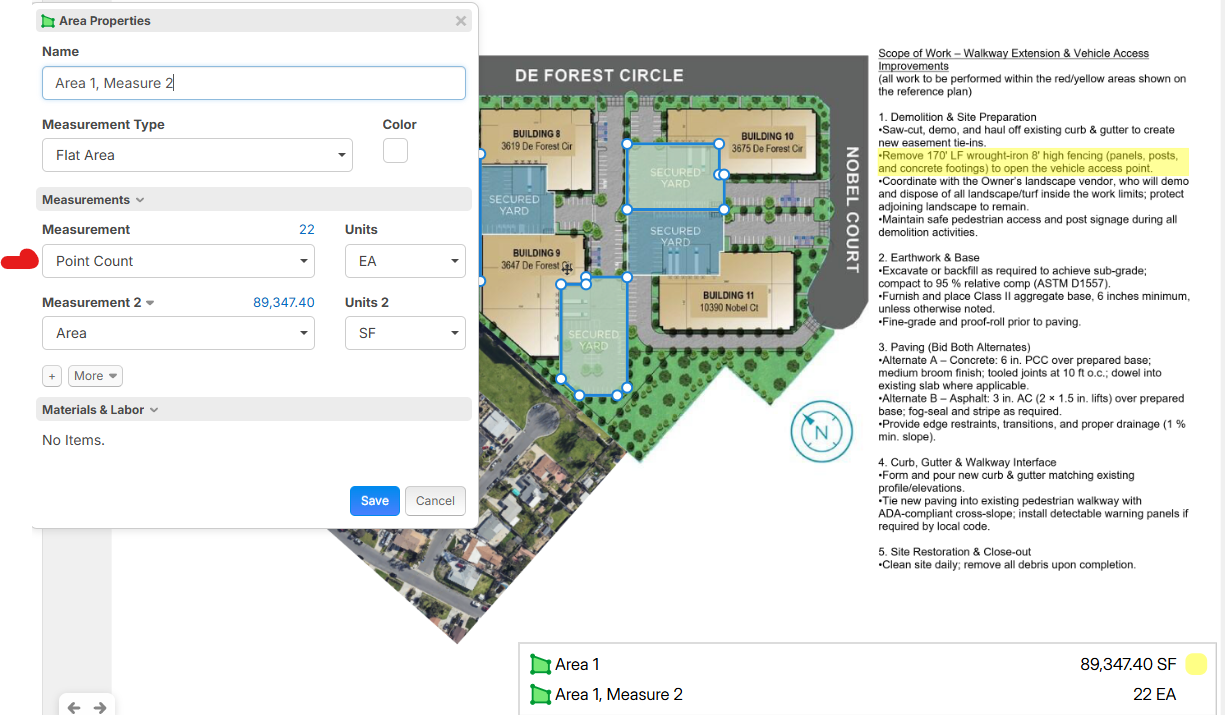Click the Name text field
This screenshot has height=715, width=1225.
pos(254,83)
